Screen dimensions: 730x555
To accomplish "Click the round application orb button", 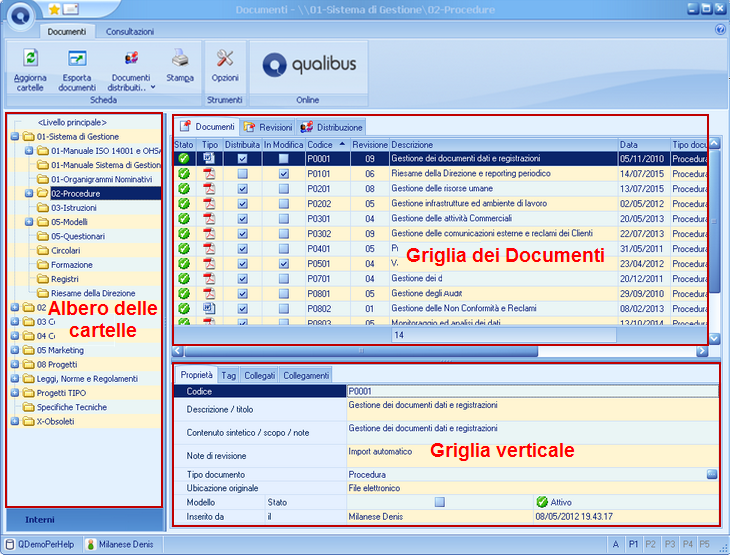I will 20,16.
